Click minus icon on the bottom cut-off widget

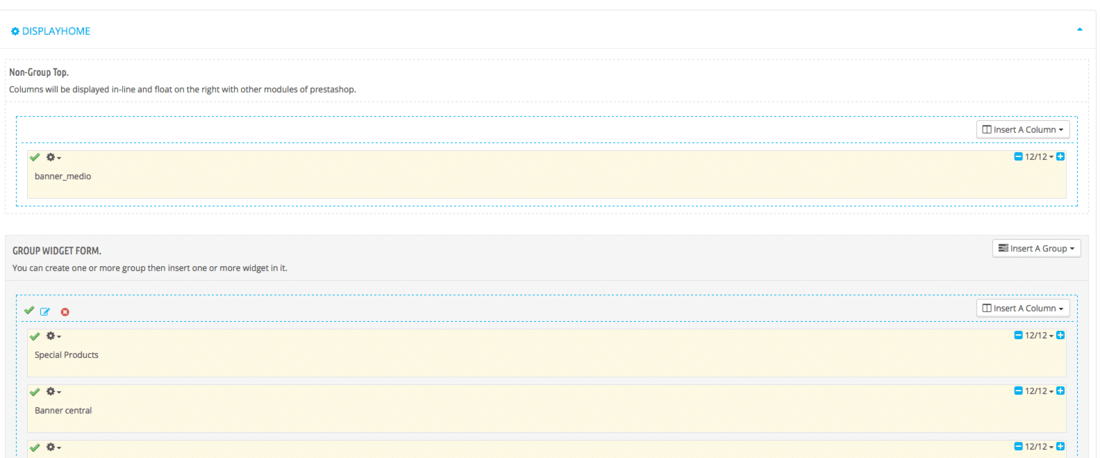1018,447
